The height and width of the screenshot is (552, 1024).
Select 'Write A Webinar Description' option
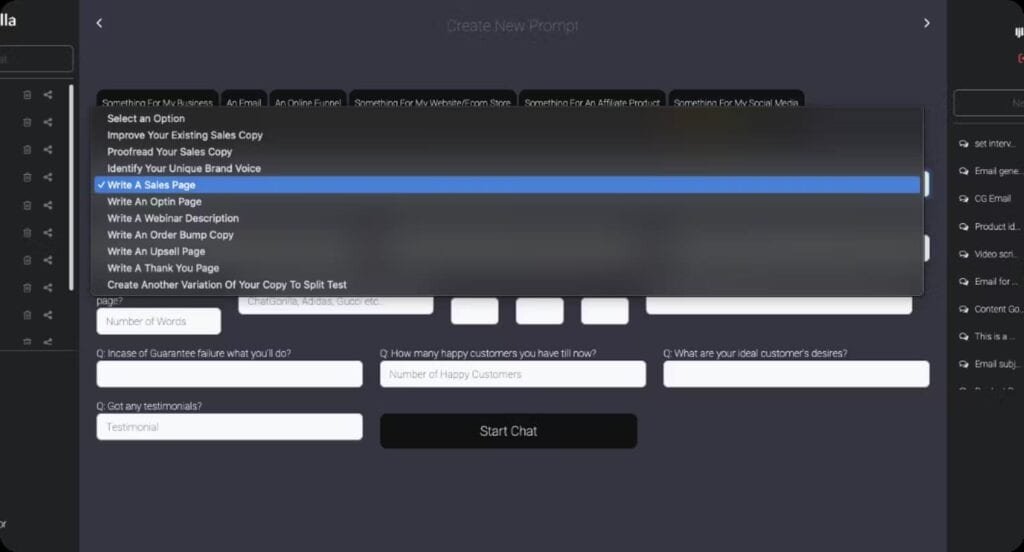coord(507,218)
